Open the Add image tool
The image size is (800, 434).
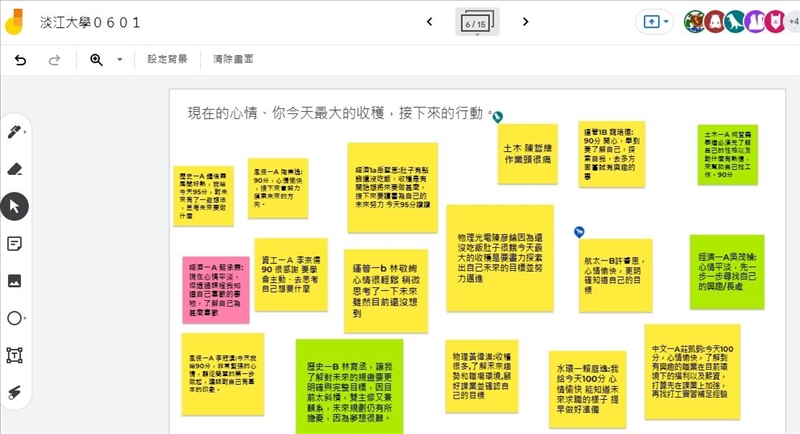point(15,280)
